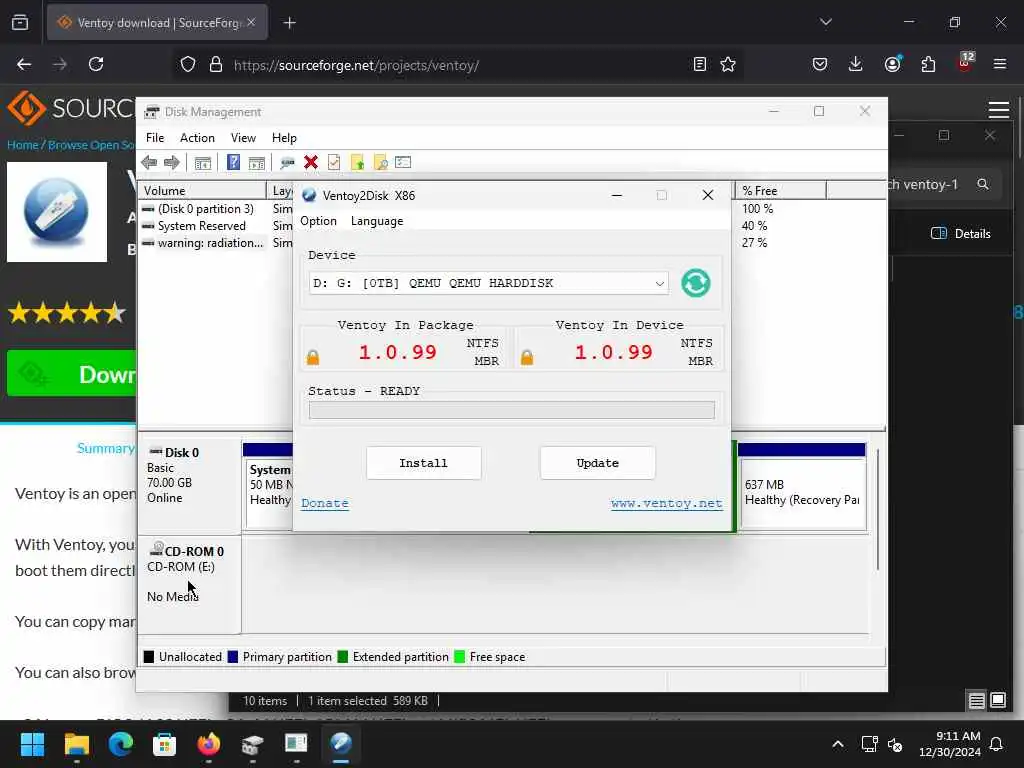The image size is (1024, 768).
Task: Click the green Download button on SourceForge
Action: coord(72,374)
